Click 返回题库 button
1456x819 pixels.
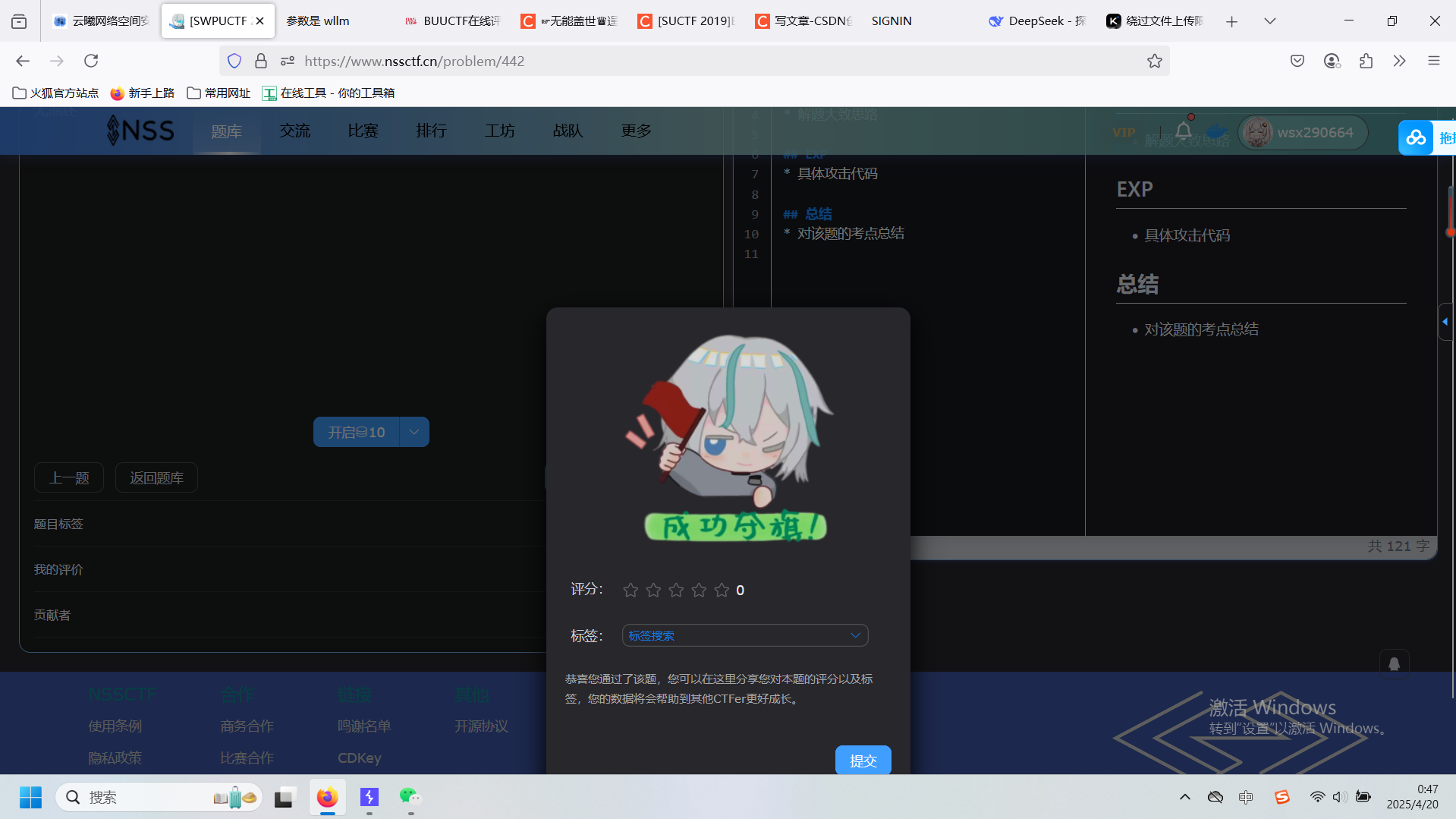tap(156, 477)
